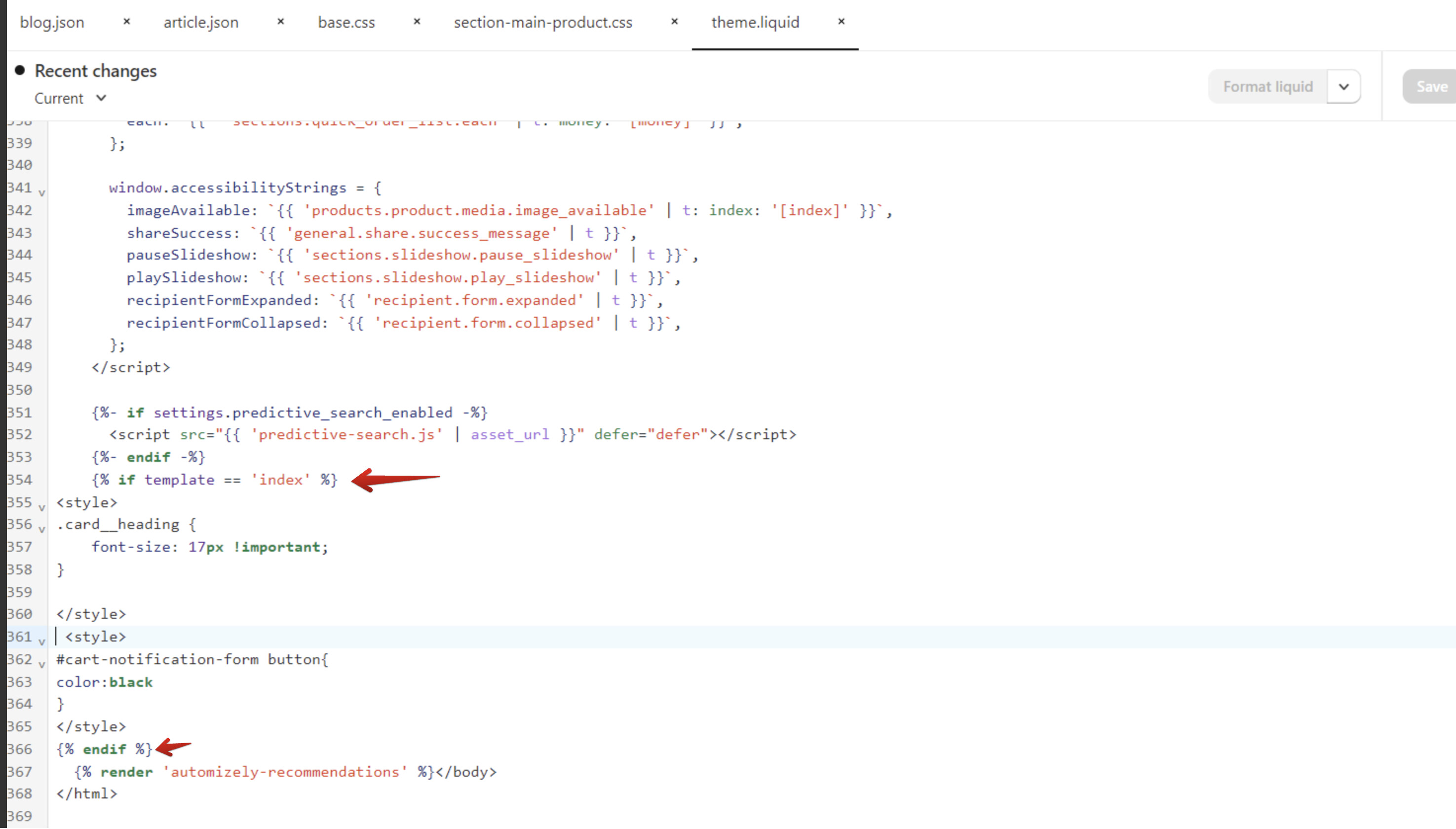Screen dimensions: 1456x829
Task: Collapse code fold at line 356
Action: (41, 529)
